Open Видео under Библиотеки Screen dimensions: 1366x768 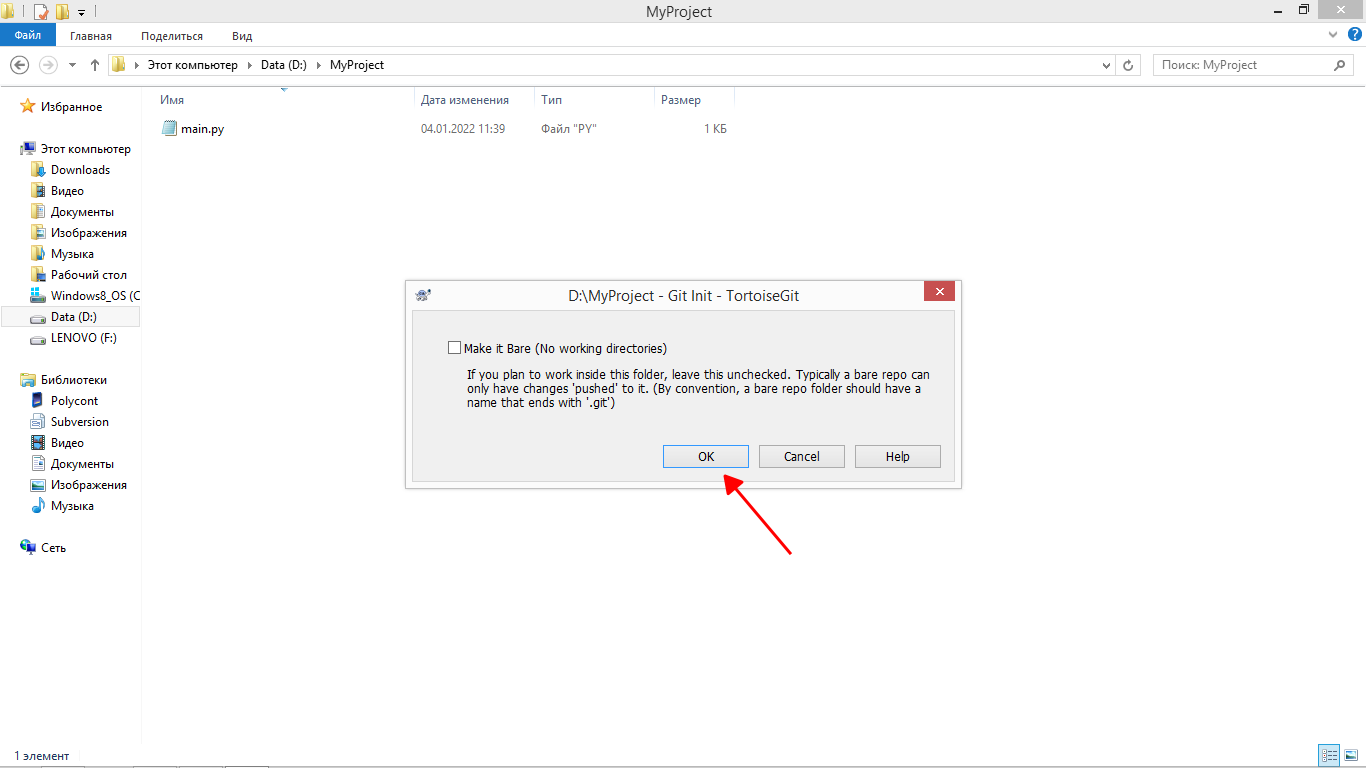coord(67,443)
